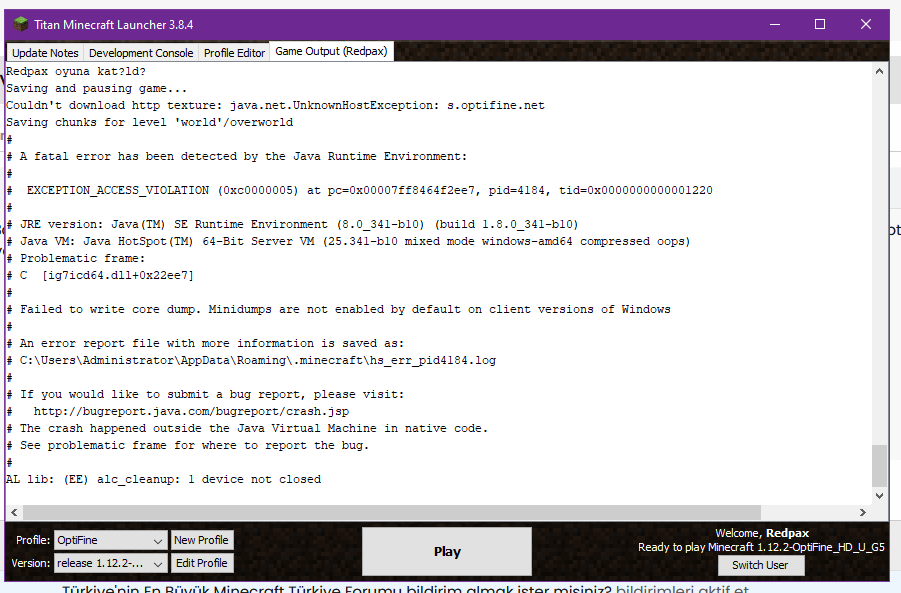Open the Profile Editor tab
Image resolution: width=901 pixels, height=593 pixels.
pos(234,53)
